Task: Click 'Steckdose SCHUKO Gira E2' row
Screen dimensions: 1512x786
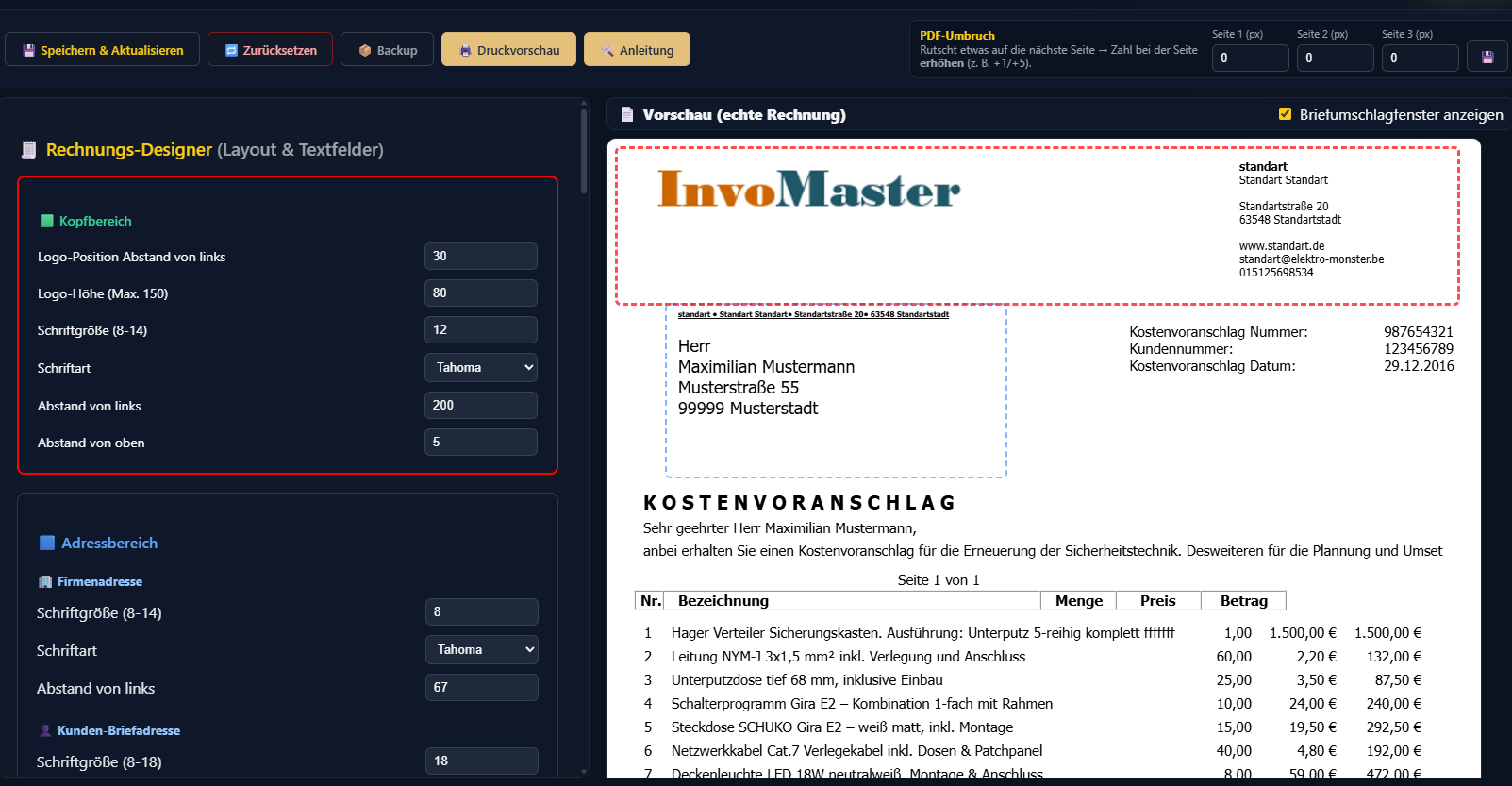Action: [1033, 727]
